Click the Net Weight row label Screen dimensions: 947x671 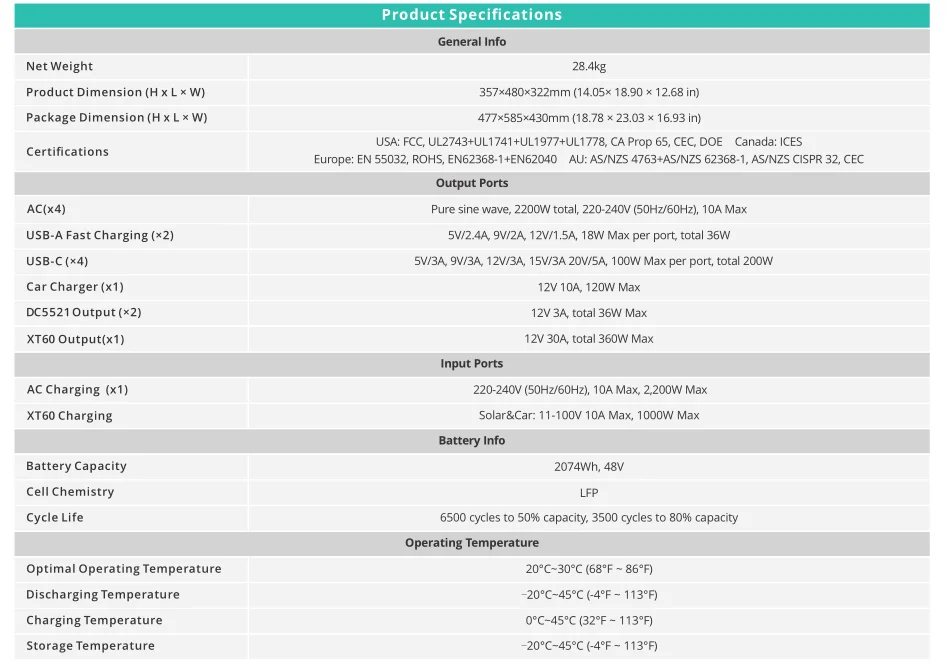point(59,67)
